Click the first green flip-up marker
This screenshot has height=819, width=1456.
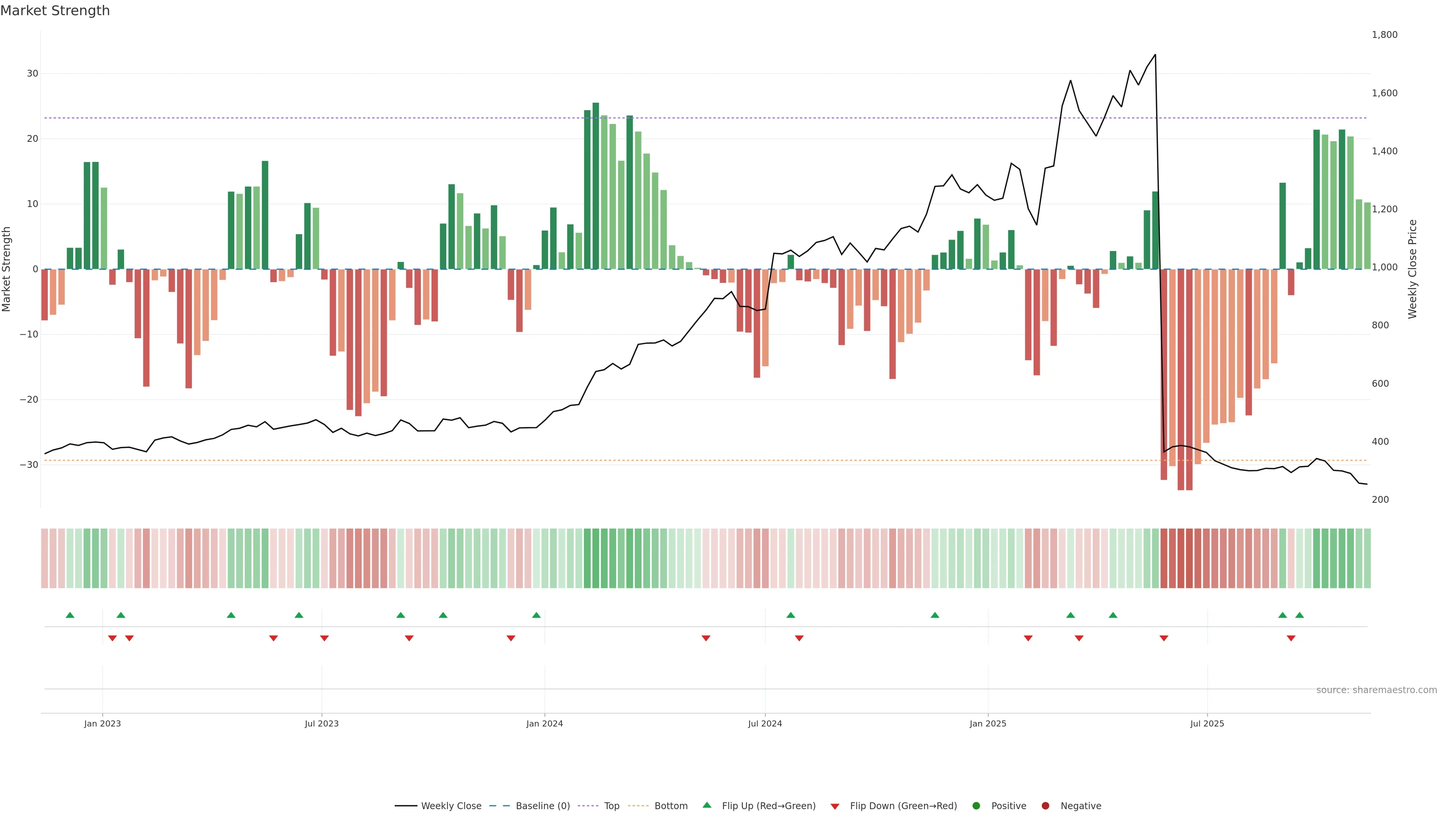pos(70,615)
